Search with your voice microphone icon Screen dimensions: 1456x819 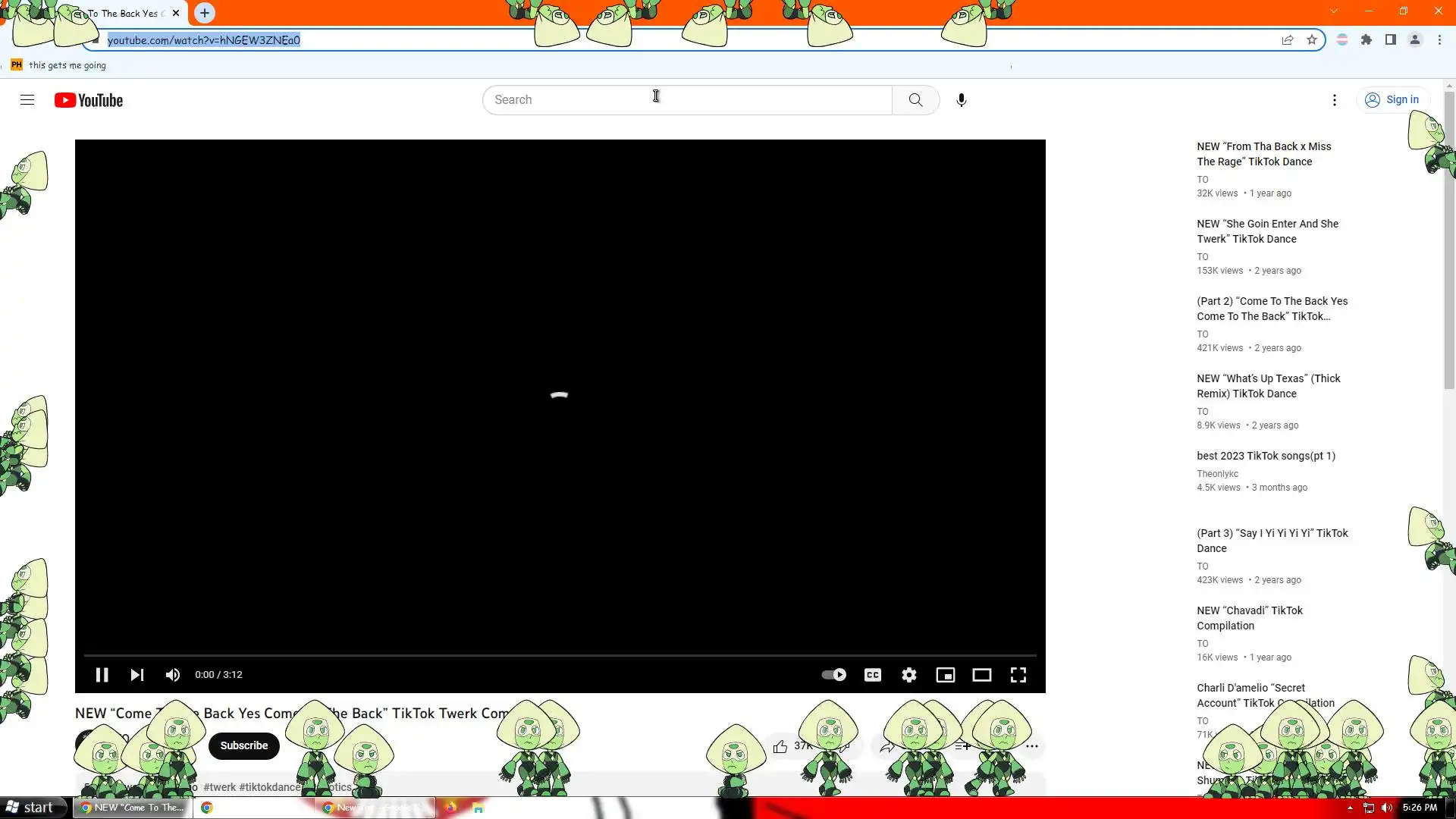(961, 100)
